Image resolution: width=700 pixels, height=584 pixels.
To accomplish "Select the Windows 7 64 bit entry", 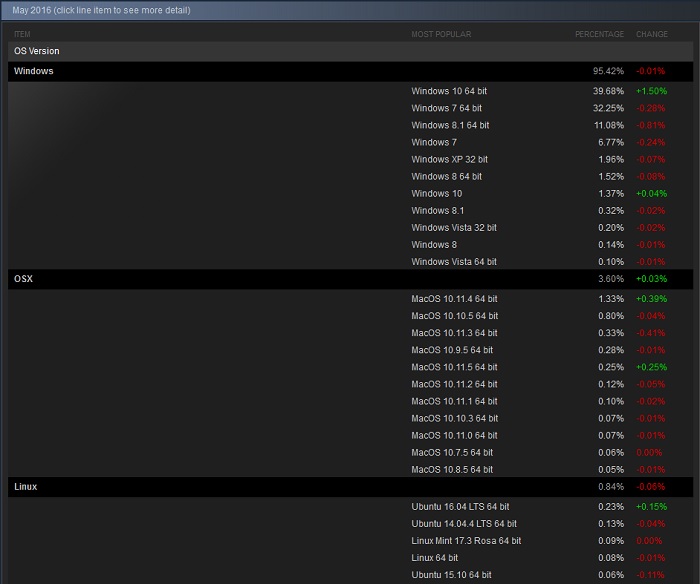I will (446, 108).
